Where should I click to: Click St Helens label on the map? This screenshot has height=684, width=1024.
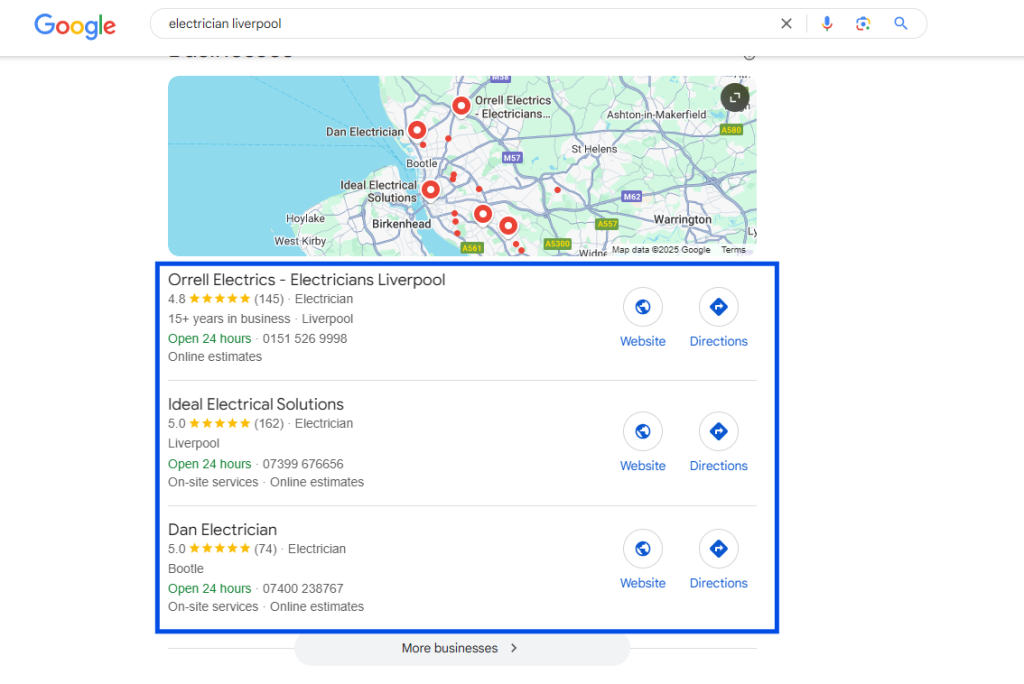point(594,149)
